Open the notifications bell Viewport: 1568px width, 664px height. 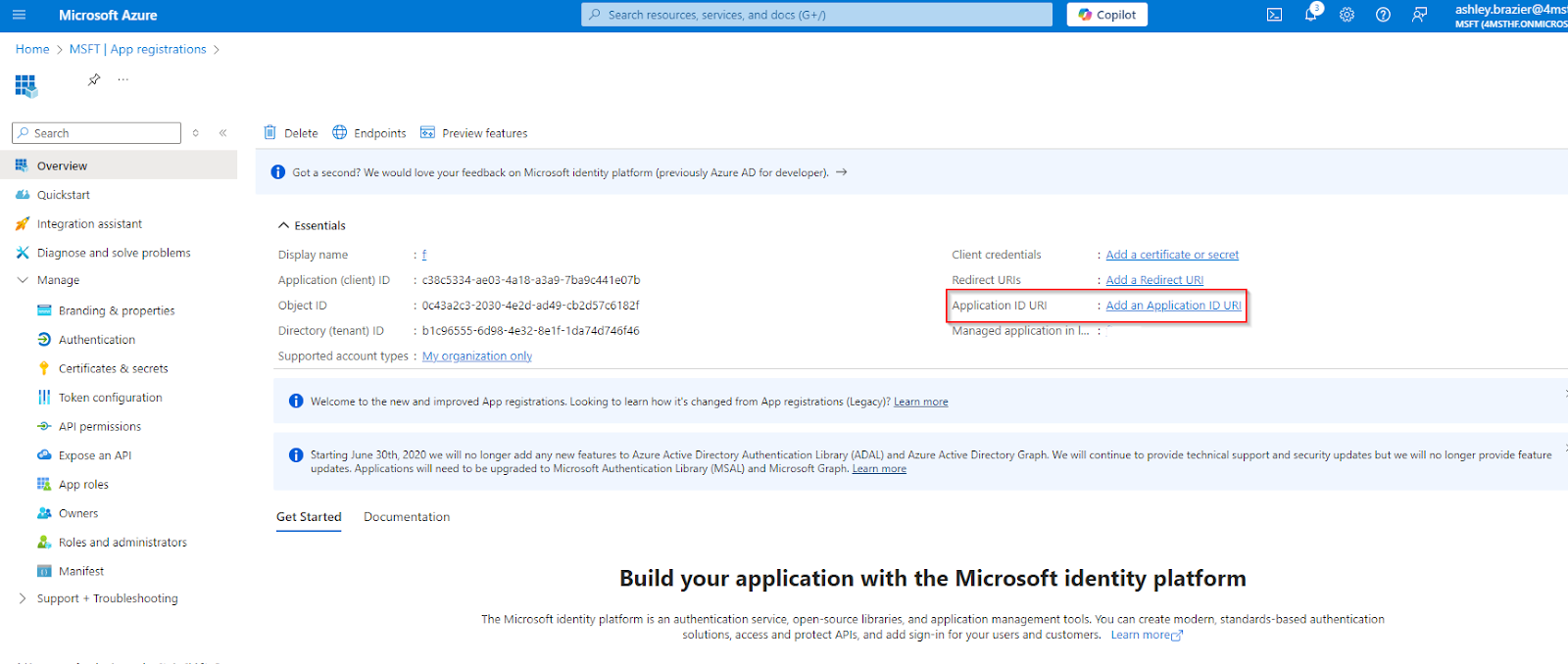tap(1311, 15)
